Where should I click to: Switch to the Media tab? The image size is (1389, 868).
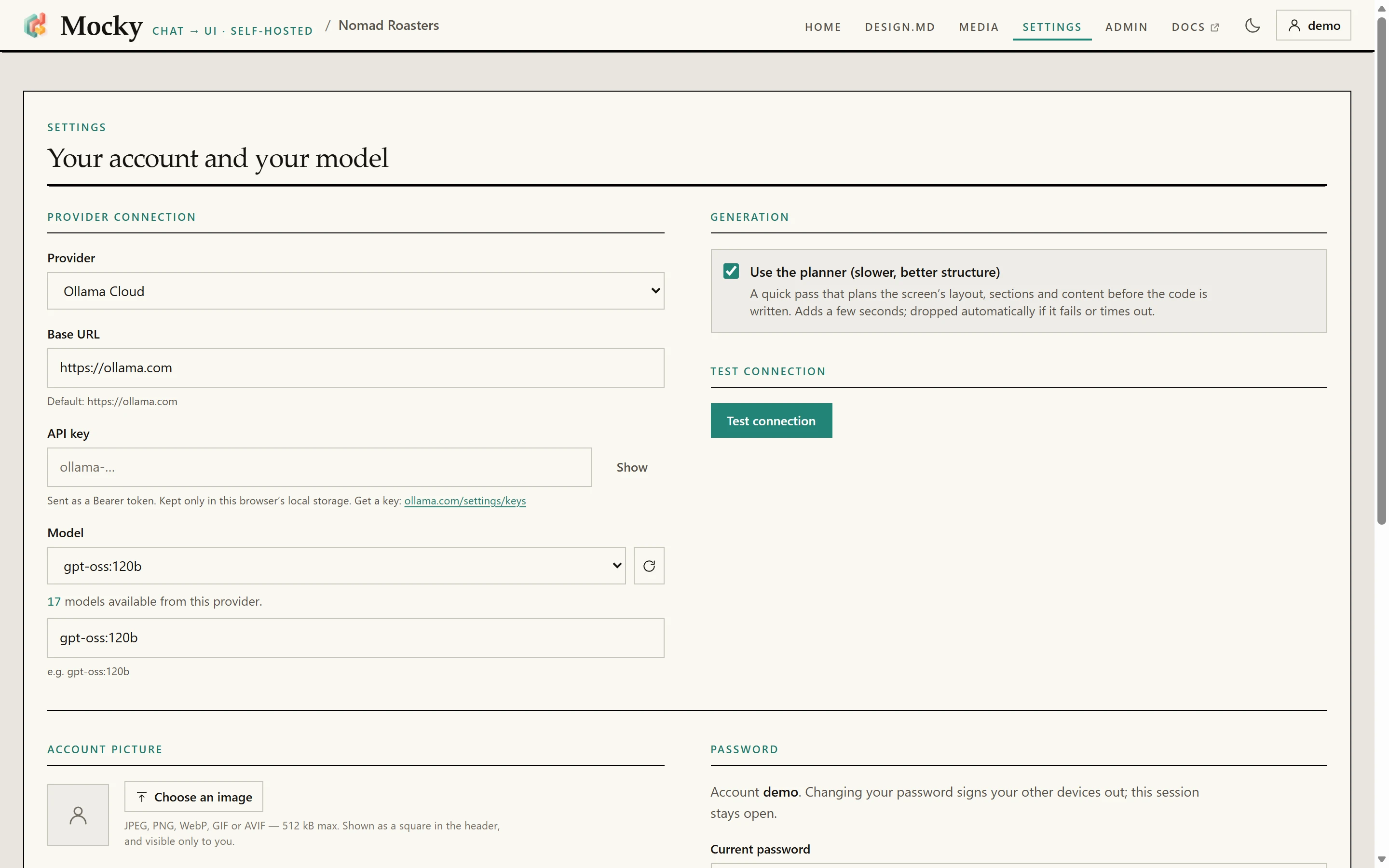[x=979, y=27]
